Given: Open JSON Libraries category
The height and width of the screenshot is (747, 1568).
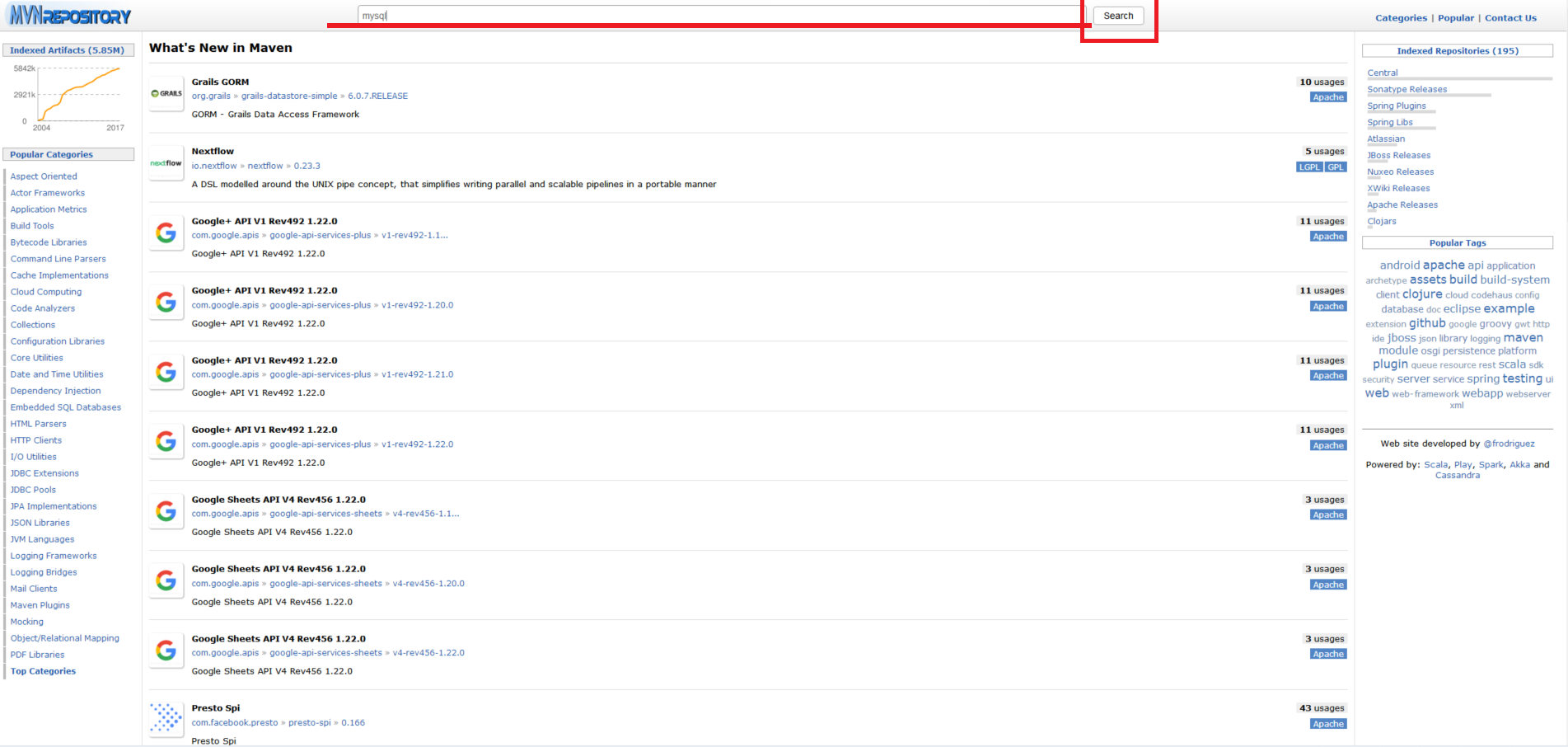Looking at the screenshot, I should (40, 523).
